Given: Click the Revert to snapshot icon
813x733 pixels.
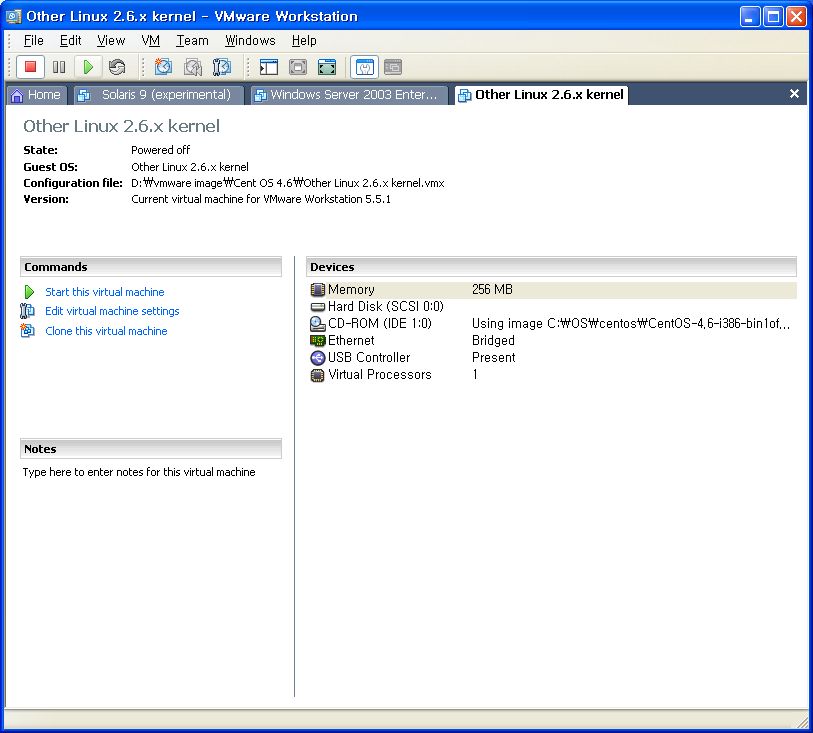Looking at the screenshot, I should point(192,67).
